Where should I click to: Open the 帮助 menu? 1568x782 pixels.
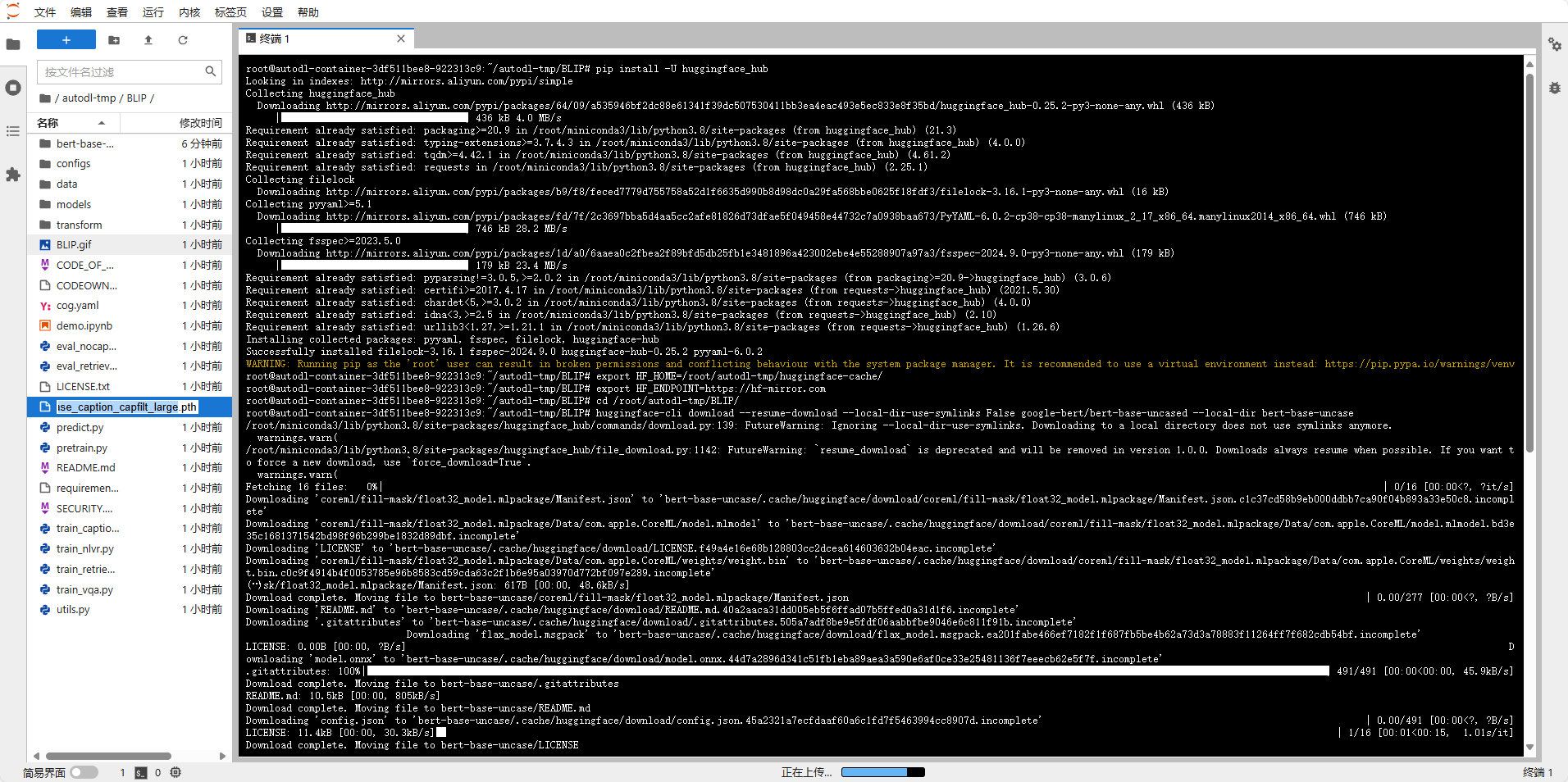point(308,12)
